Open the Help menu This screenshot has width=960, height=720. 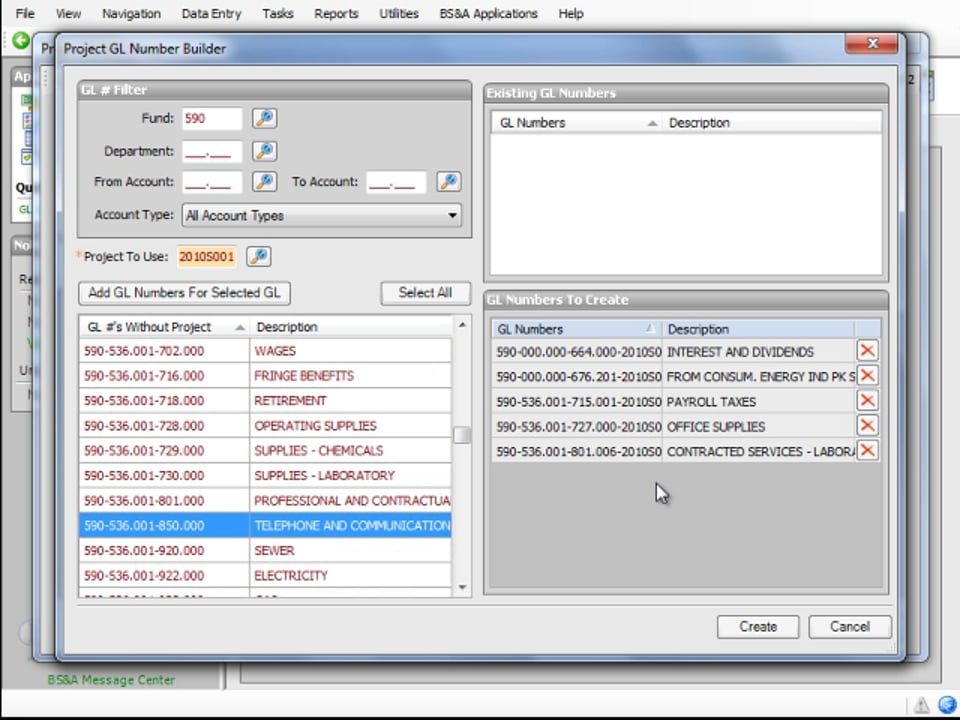(571, 13)
